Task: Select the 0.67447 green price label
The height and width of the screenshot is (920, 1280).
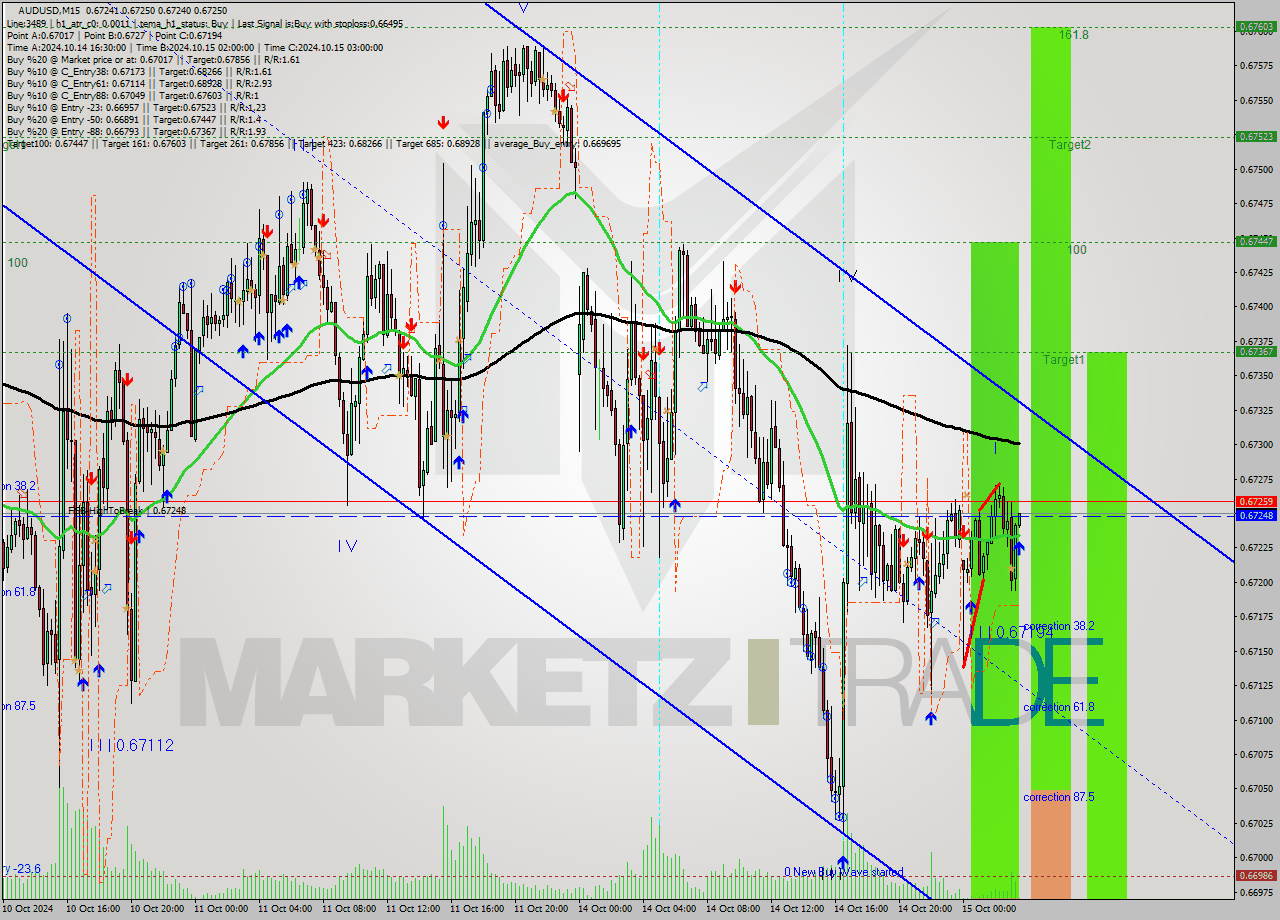Action: (1256, 241)
